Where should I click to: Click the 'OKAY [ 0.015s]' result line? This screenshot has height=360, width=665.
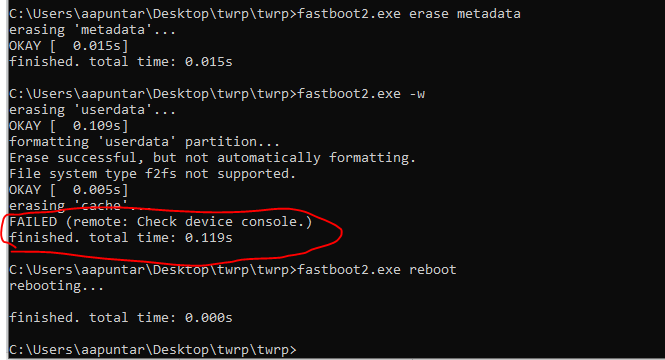point(69,46)
